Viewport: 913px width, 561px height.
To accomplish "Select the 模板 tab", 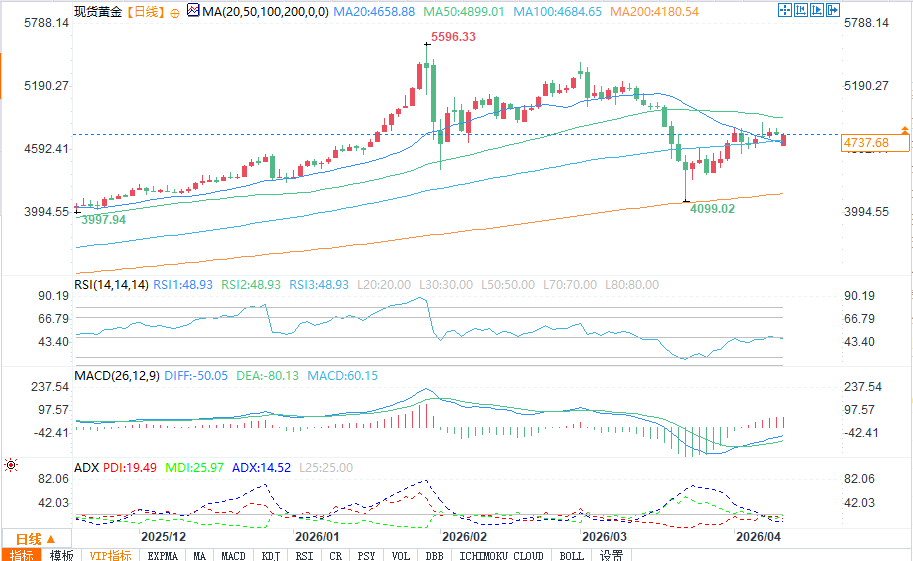I will tap(61, 555).
